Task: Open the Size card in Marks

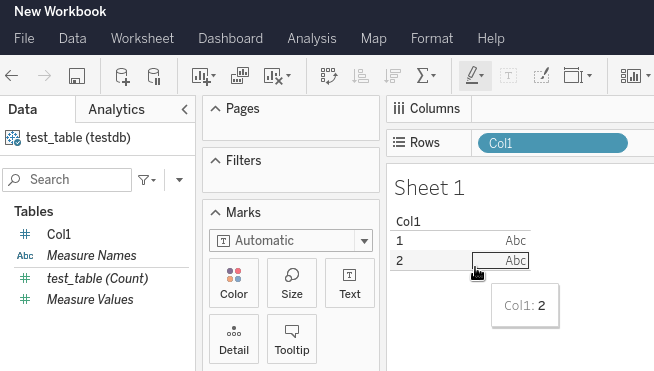Action: (x=292, y=283)
